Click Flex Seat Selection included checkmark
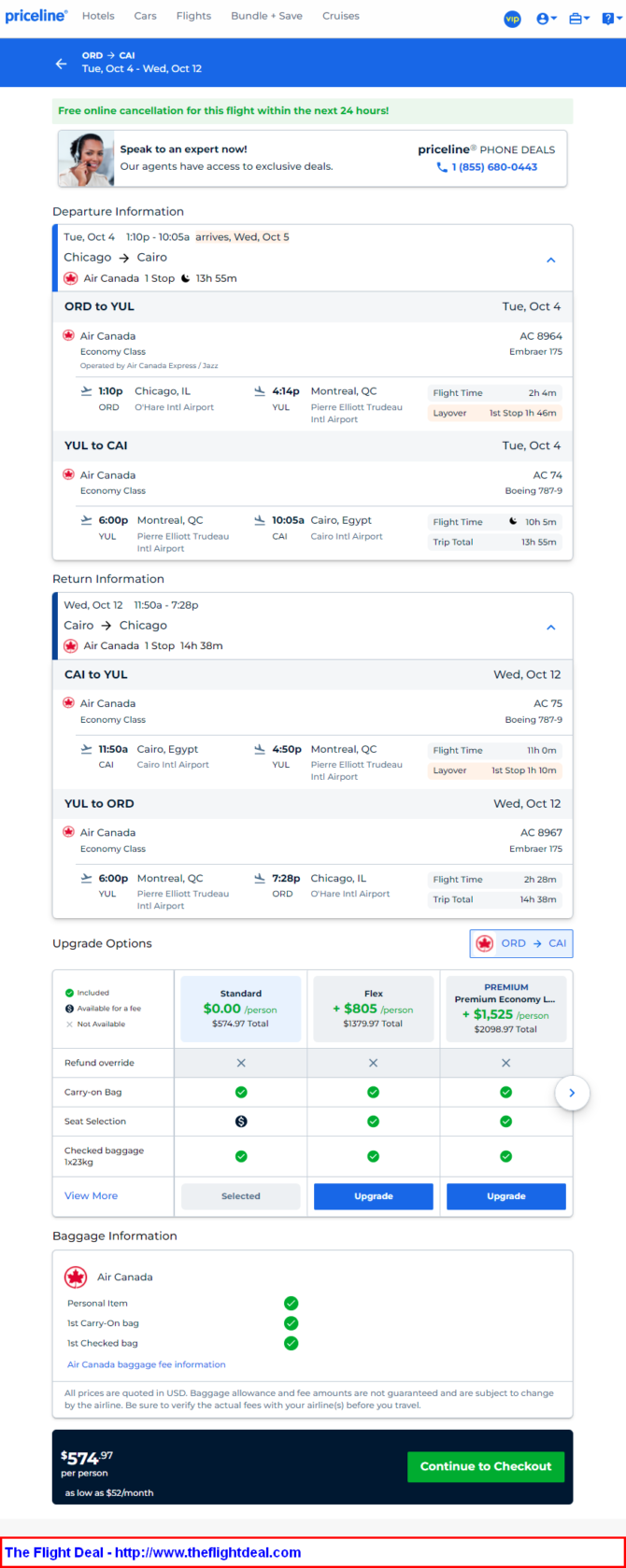The height and width of the screenshot is (1568, 626). pyautogui.click(x=373, y=1122)
